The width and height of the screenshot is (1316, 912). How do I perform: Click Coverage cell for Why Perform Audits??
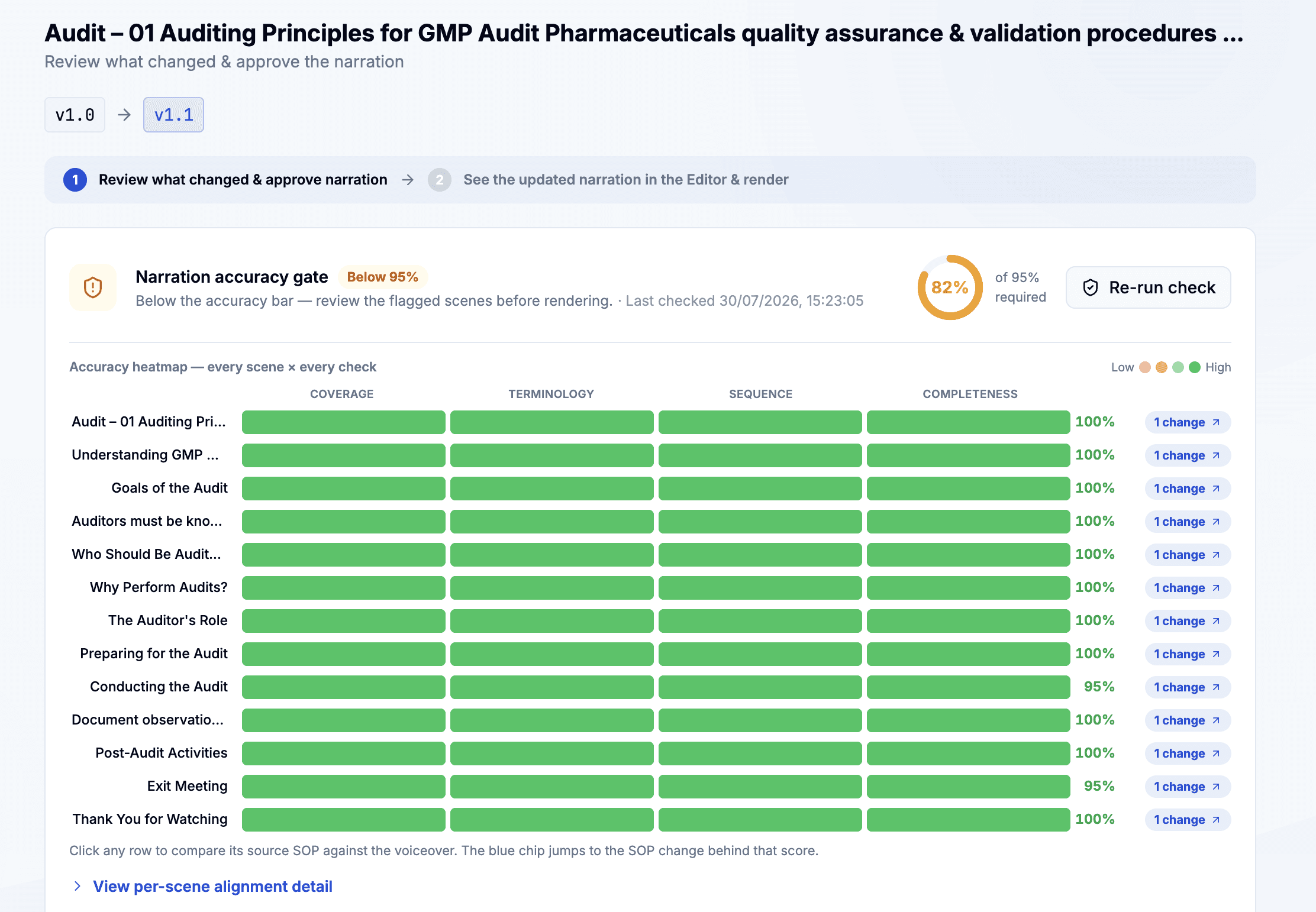click(x=343, y=588)
